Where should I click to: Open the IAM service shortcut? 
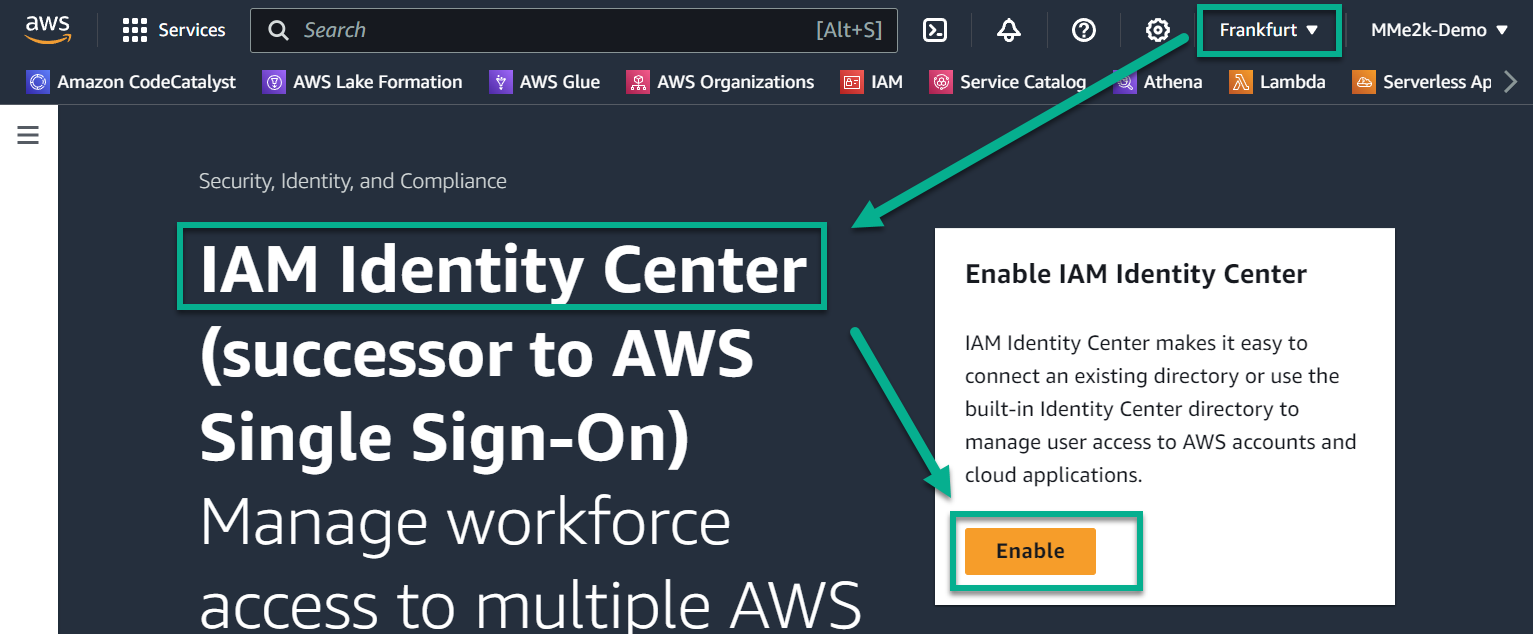coord(872,81)
